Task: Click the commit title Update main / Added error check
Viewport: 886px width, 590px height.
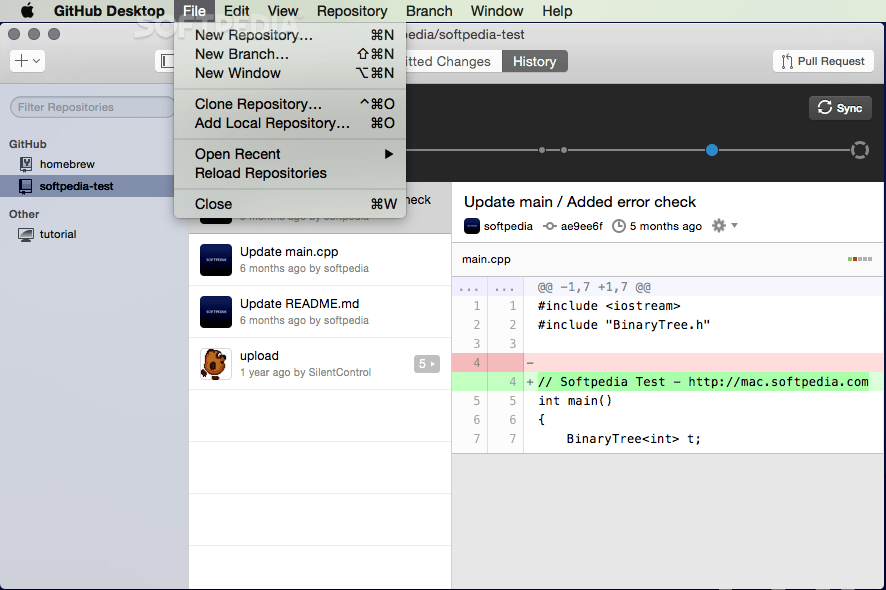Action: coord(580,202)
